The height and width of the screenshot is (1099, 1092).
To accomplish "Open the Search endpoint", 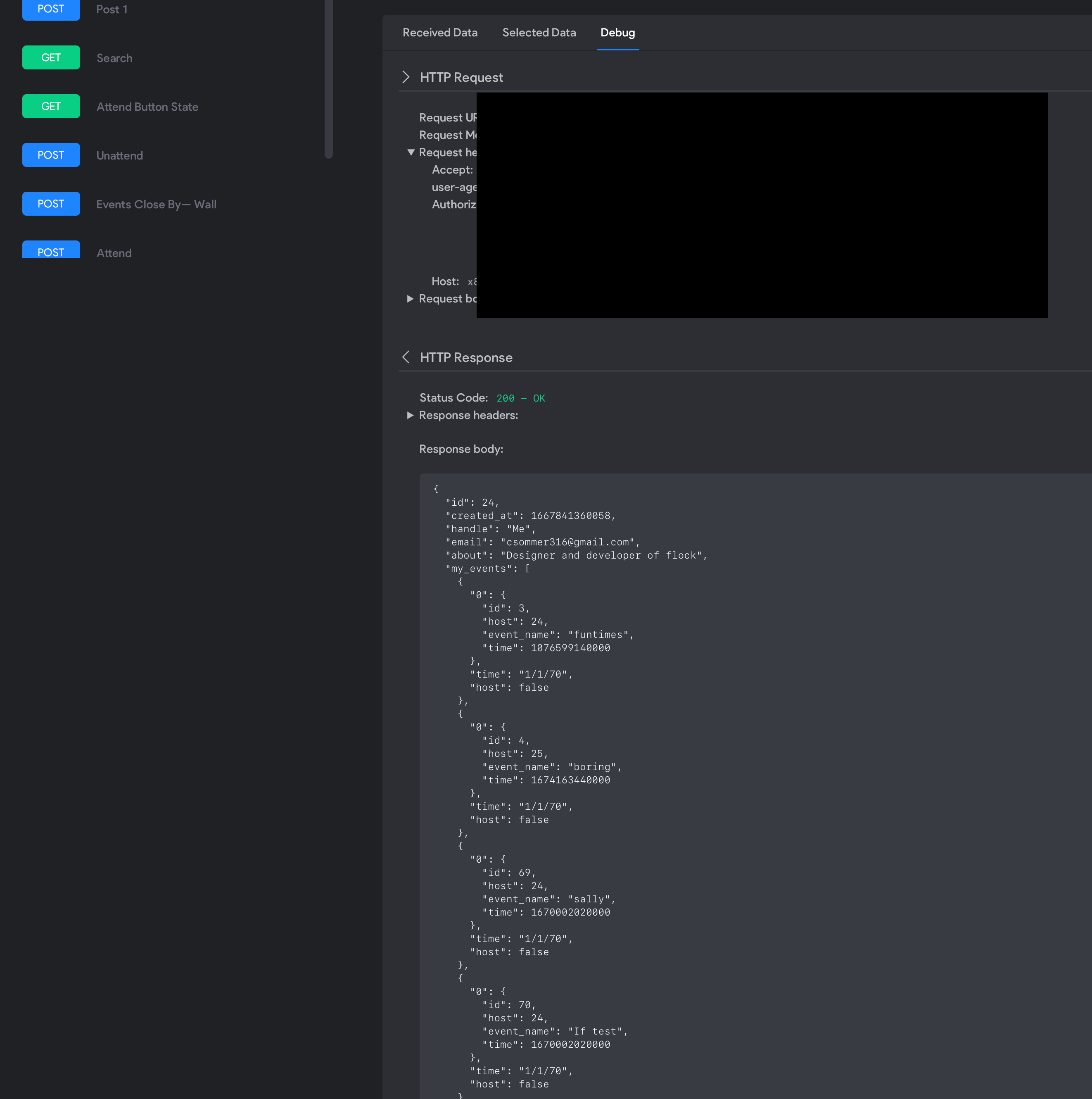I will click(x=114, y=58).
